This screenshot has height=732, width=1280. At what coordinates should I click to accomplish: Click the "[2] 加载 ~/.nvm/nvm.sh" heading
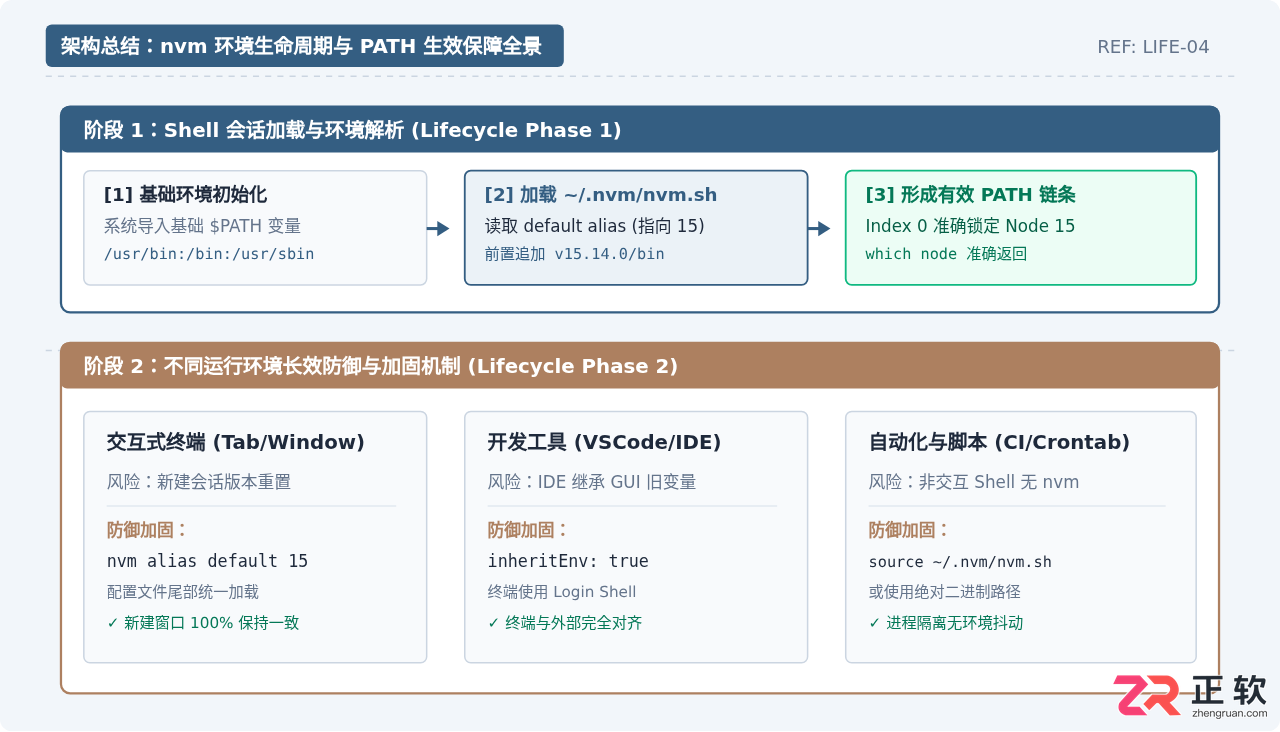point(601,195)
